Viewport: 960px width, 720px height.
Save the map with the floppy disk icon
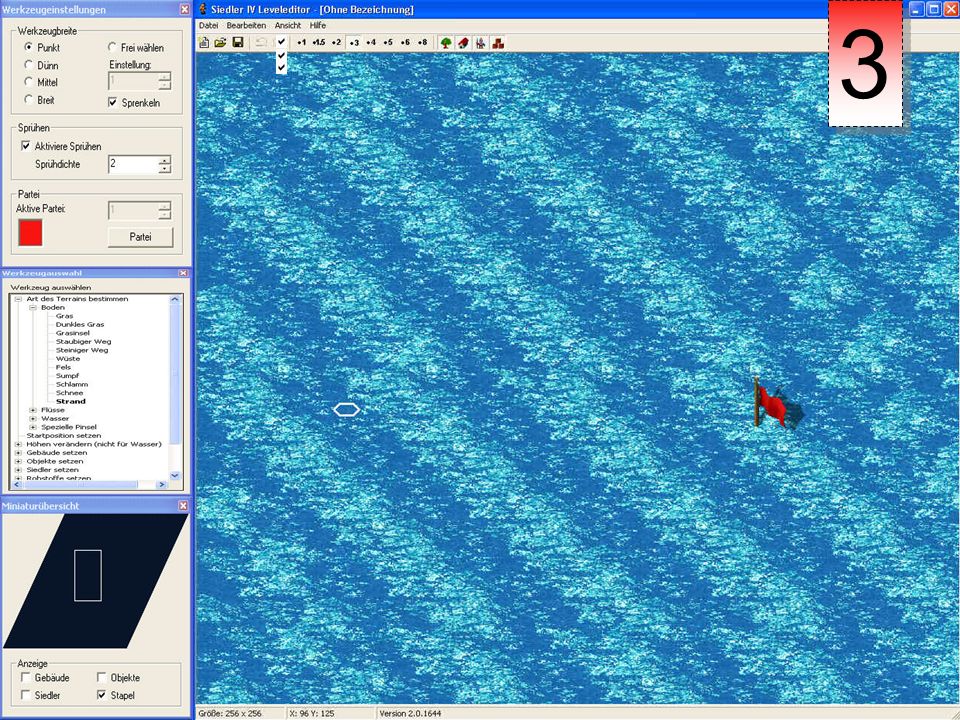[238, 42]
